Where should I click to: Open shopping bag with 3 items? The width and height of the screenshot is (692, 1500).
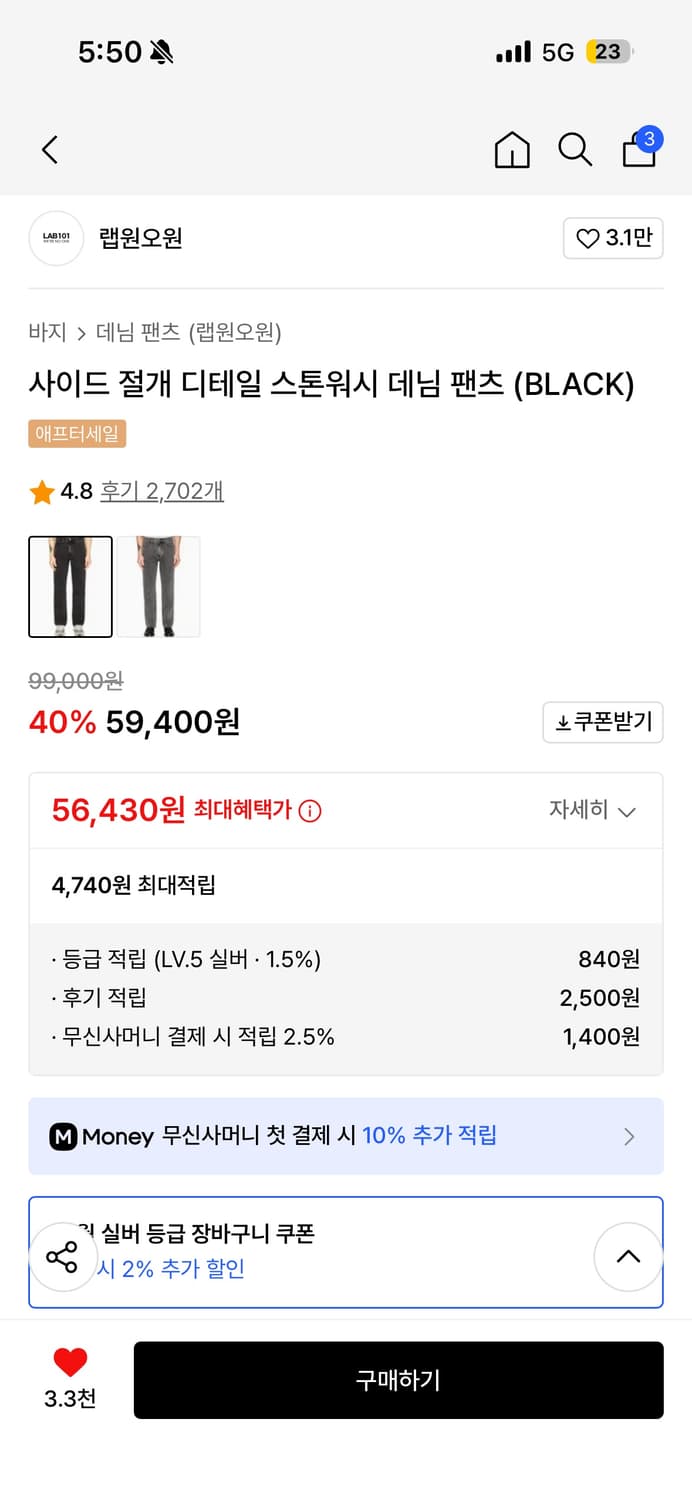[x=640, y=149]
